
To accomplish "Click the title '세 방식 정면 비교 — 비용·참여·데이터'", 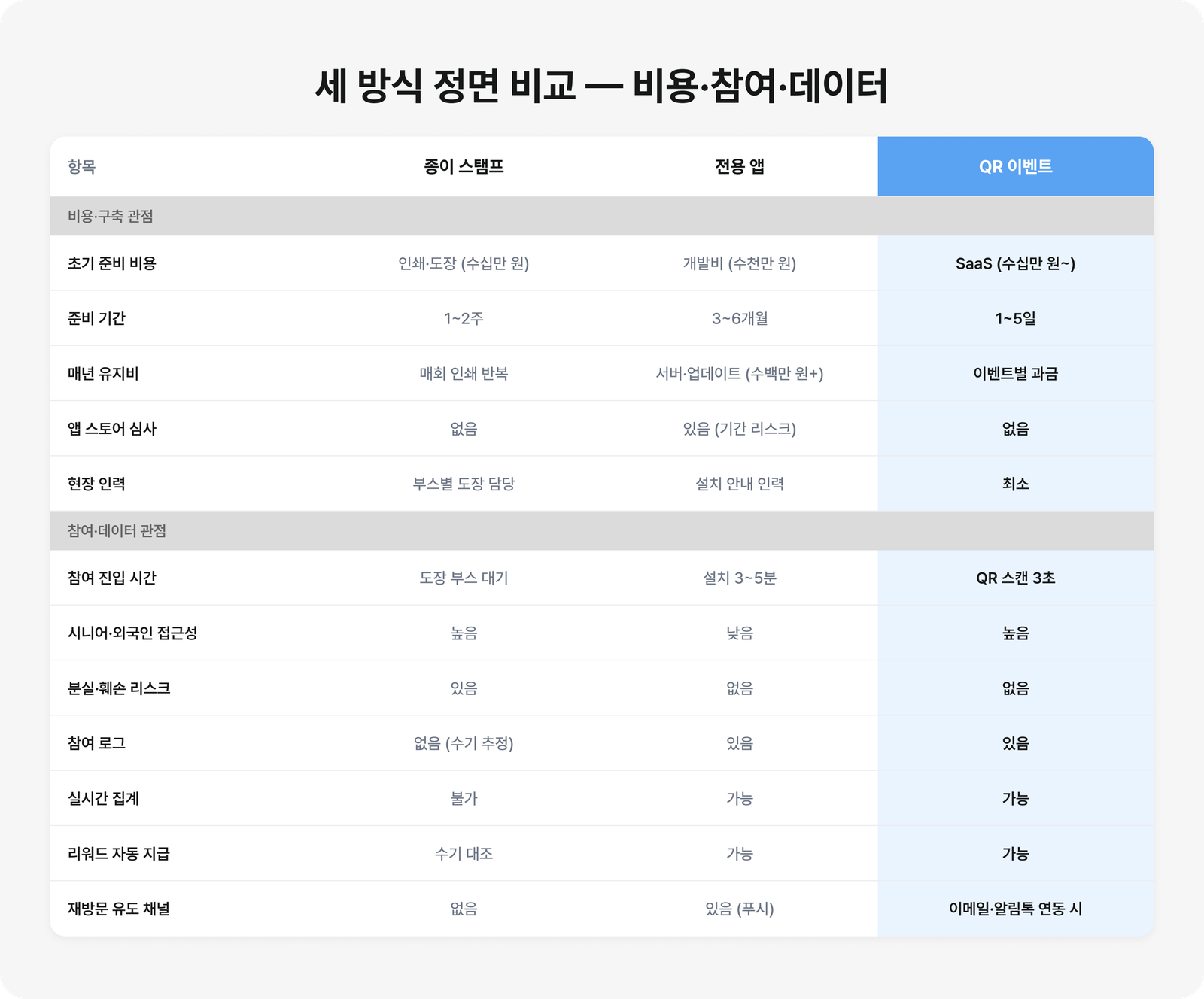I will coord(601,85).
